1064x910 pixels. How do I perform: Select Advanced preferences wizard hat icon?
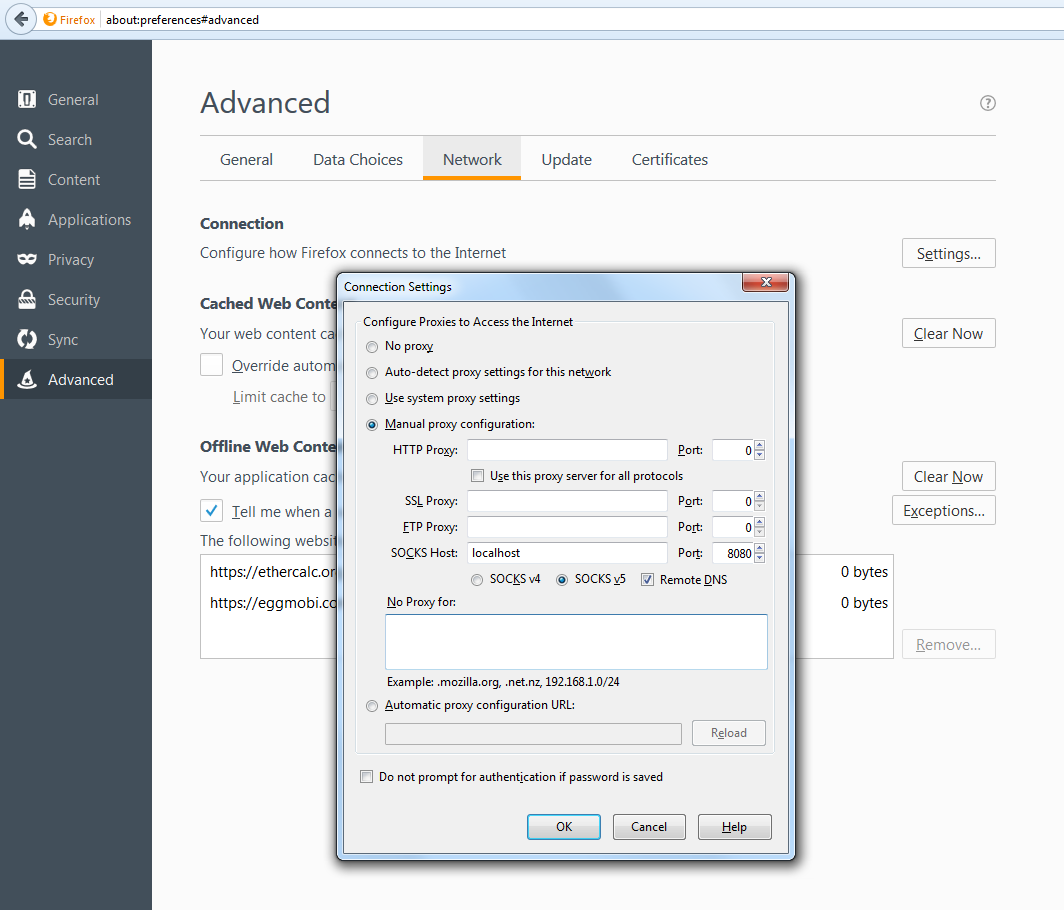click(26, 379)
